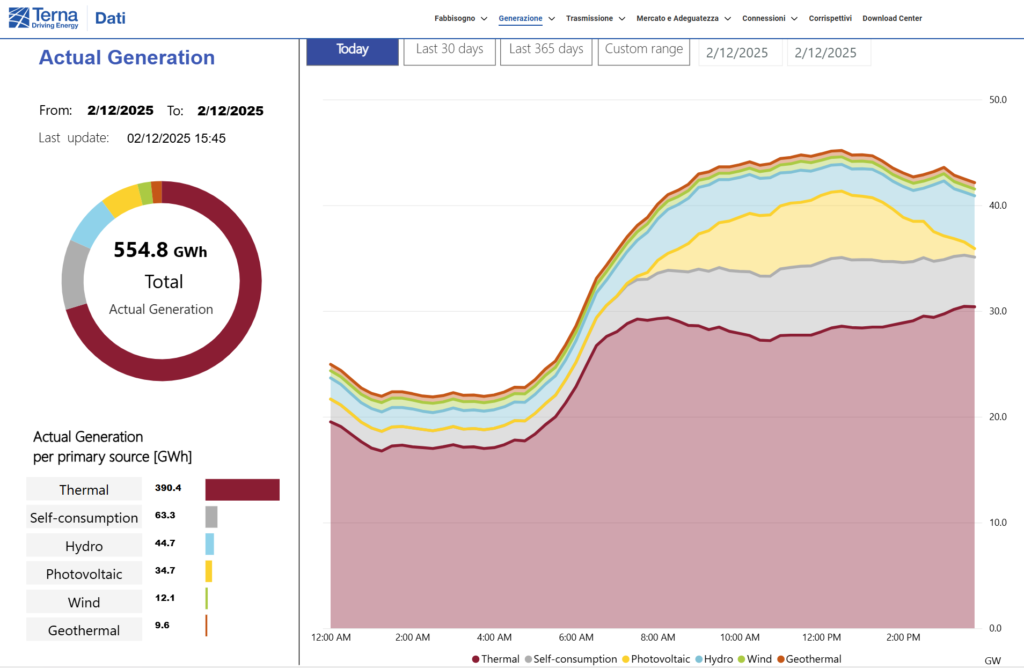Click the 50.0 y-axis label

pyautogui.click(x=997, y=100)
